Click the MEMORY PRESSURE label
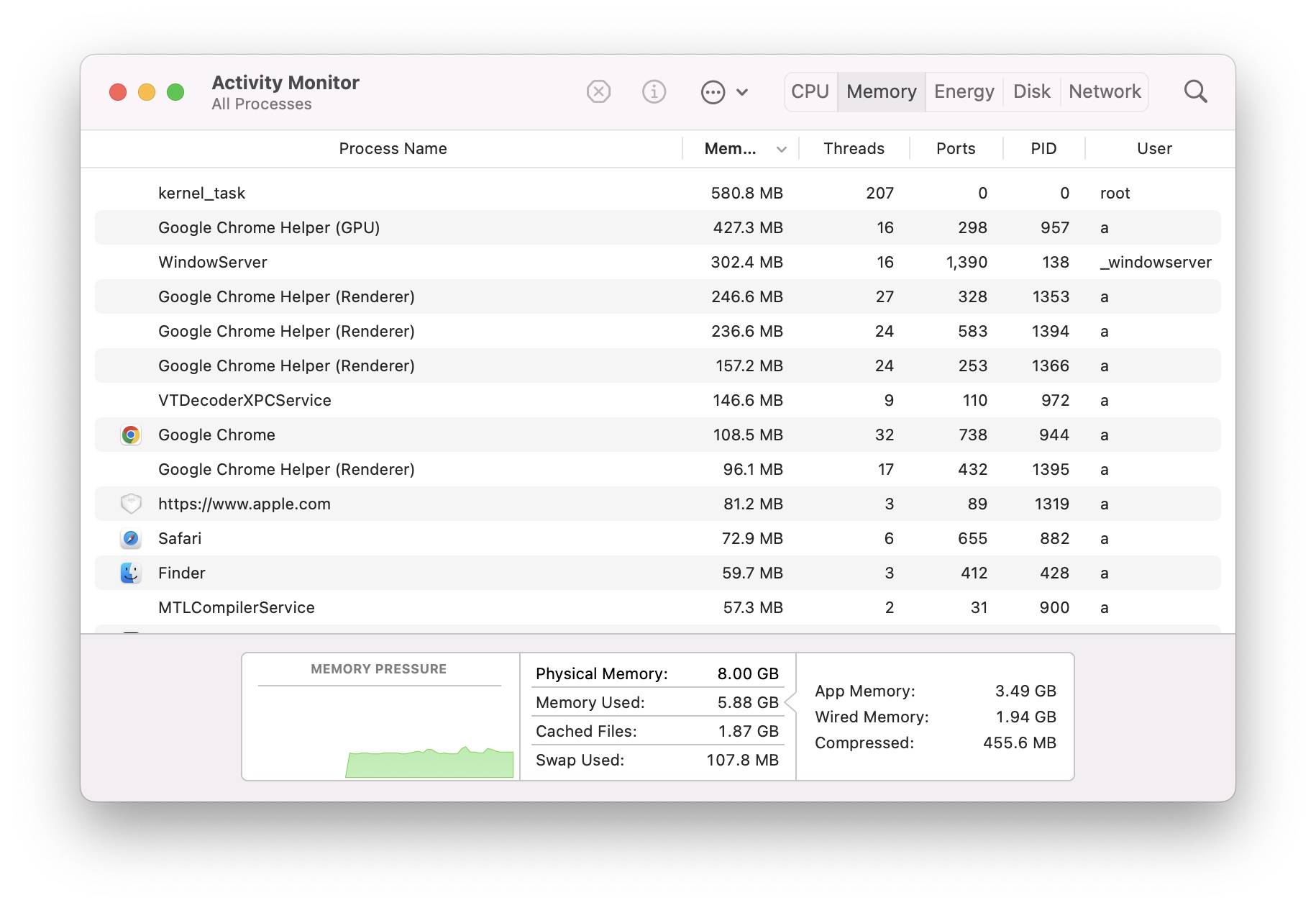 (378, 669)
